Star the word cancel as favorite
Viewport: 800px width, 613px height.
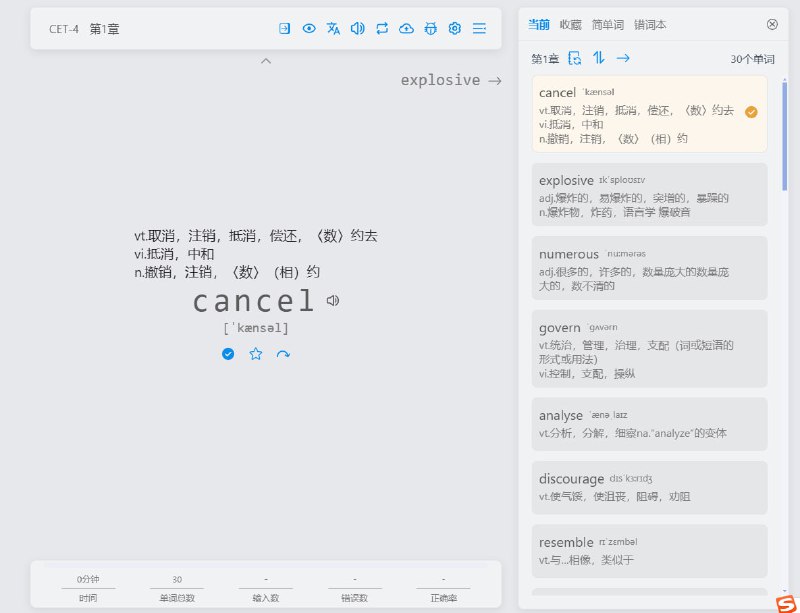[x=255, y=354]
